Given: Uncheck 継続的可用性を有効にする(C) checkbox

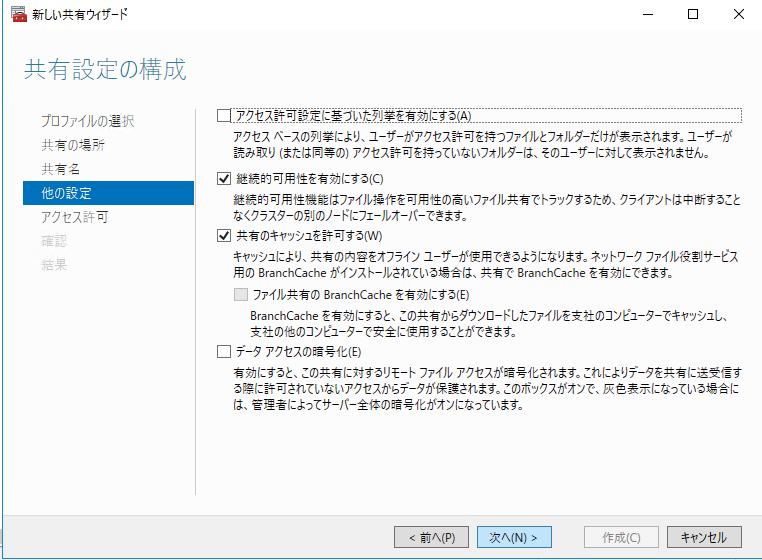Looking at the screenshot, I should tap(224, 179).
